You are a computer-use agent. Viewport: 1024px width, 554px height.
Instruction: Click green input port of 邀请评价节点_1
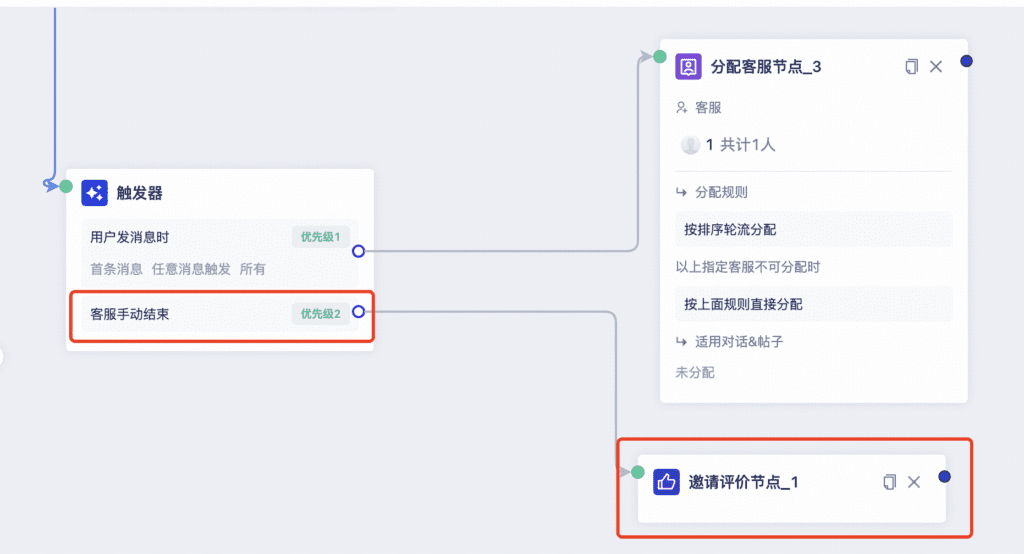[638, 472]
